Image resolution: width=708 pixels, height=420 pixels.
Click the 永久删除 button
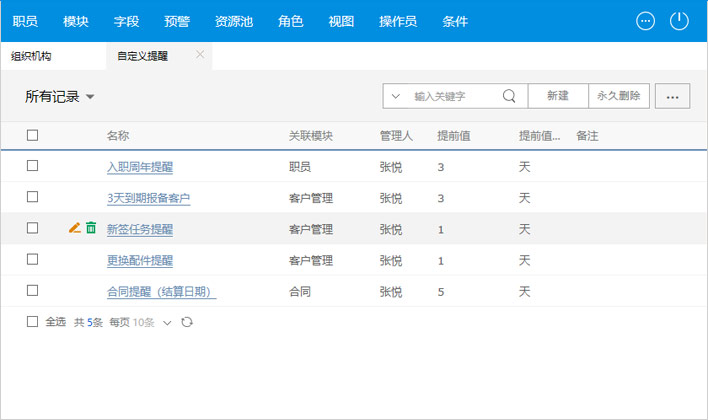[x=618, y=96]
